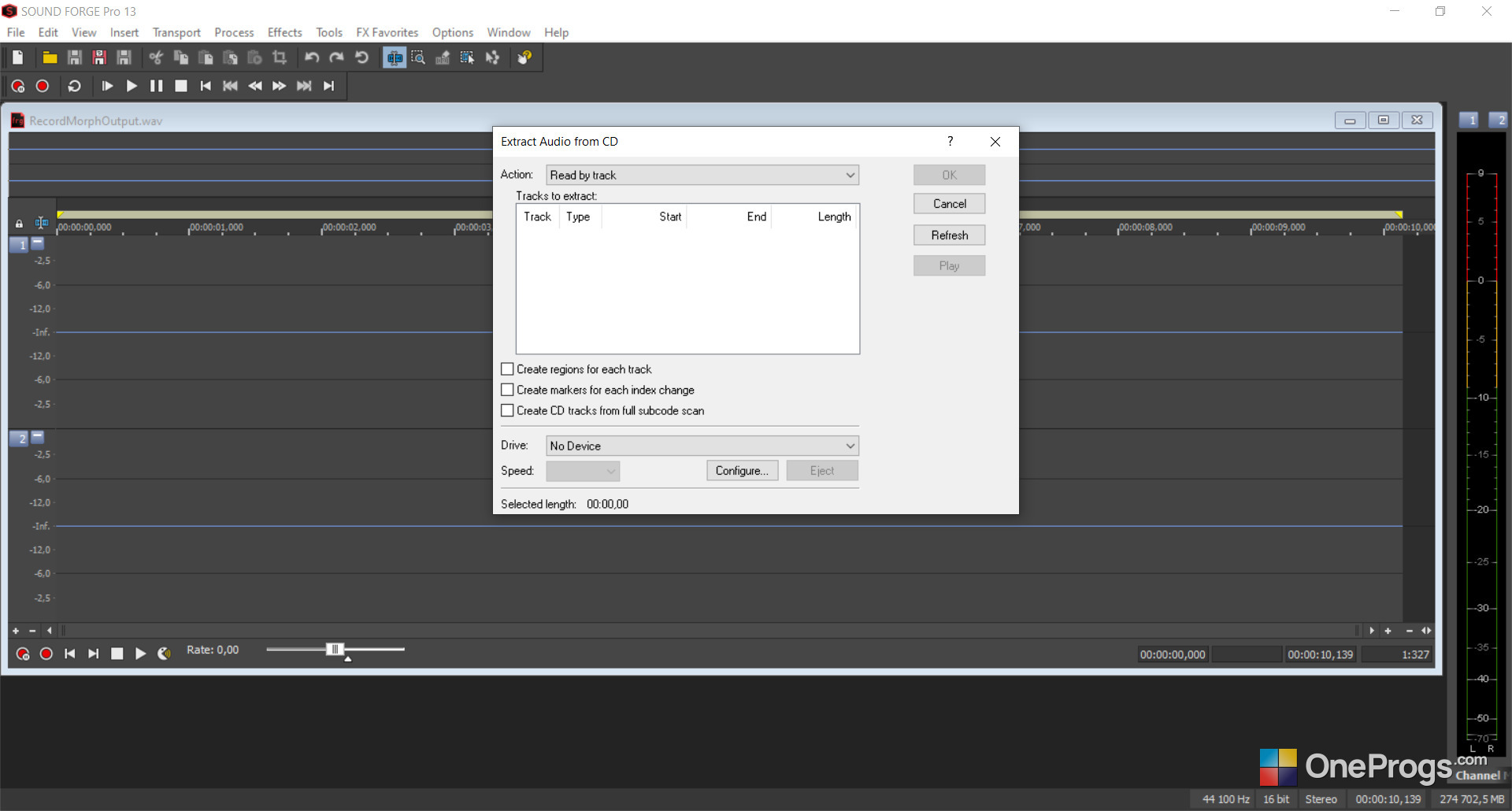The width and height of the screenshot is (1512, 811).
Task: Click the What's This help icon
Action: click(x=524, y=57)
